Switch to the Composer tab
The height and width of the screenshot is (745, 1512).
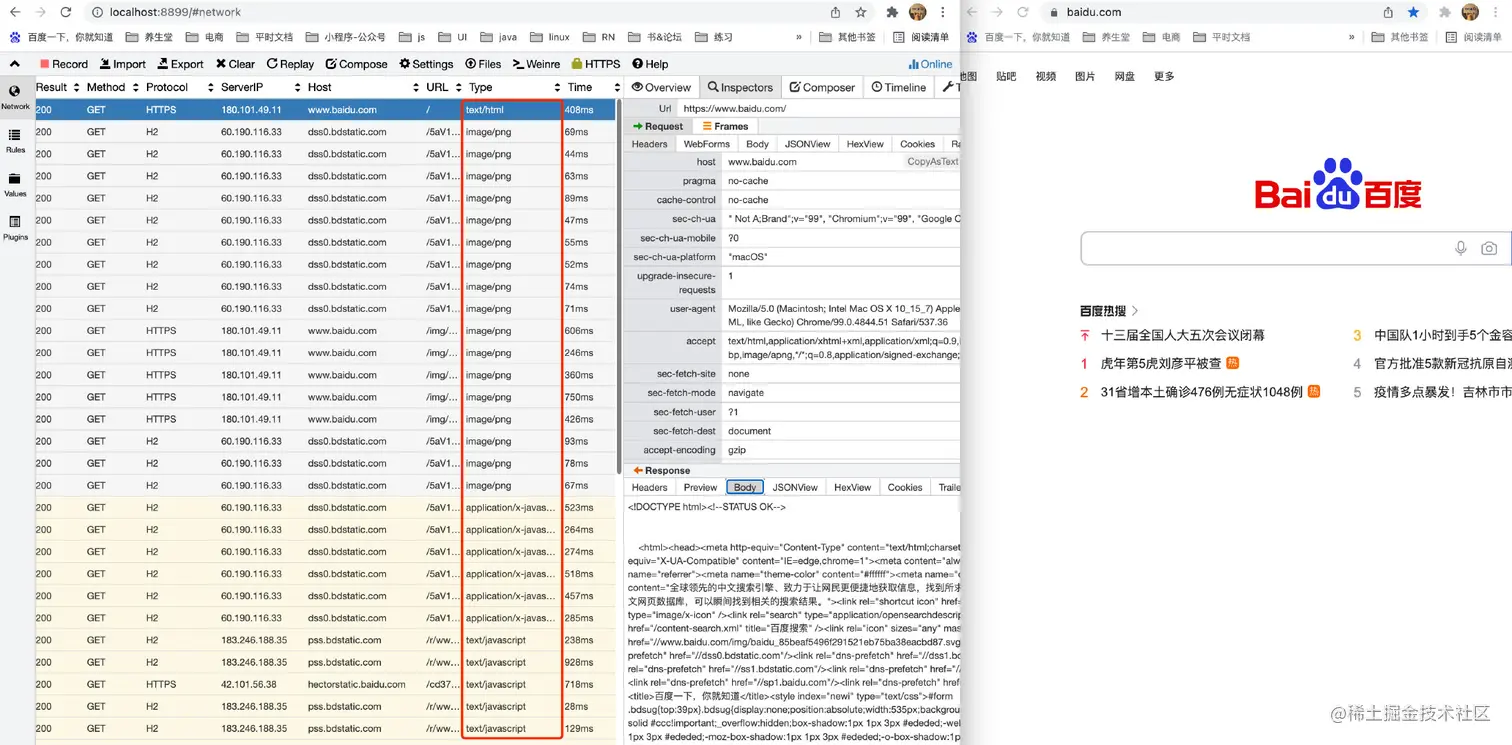821,87
